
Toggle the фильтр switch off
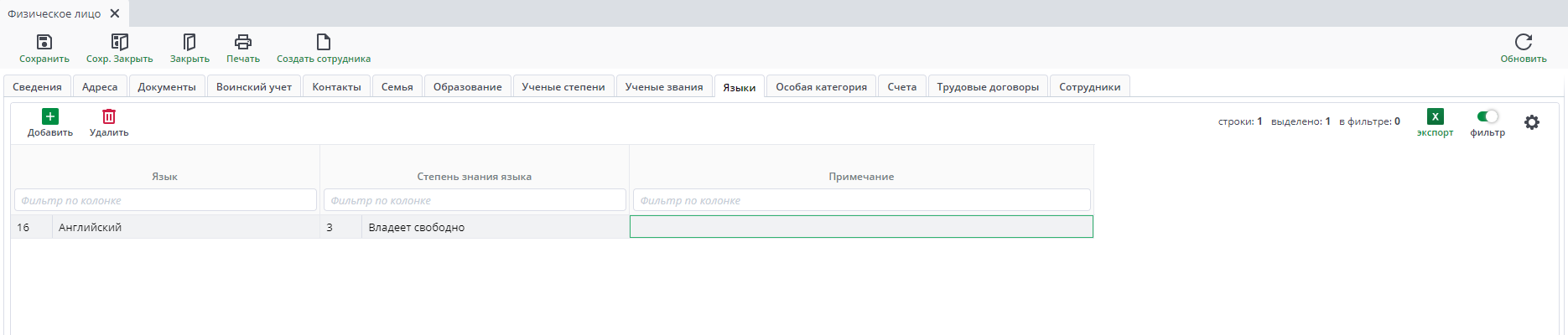1488,116
